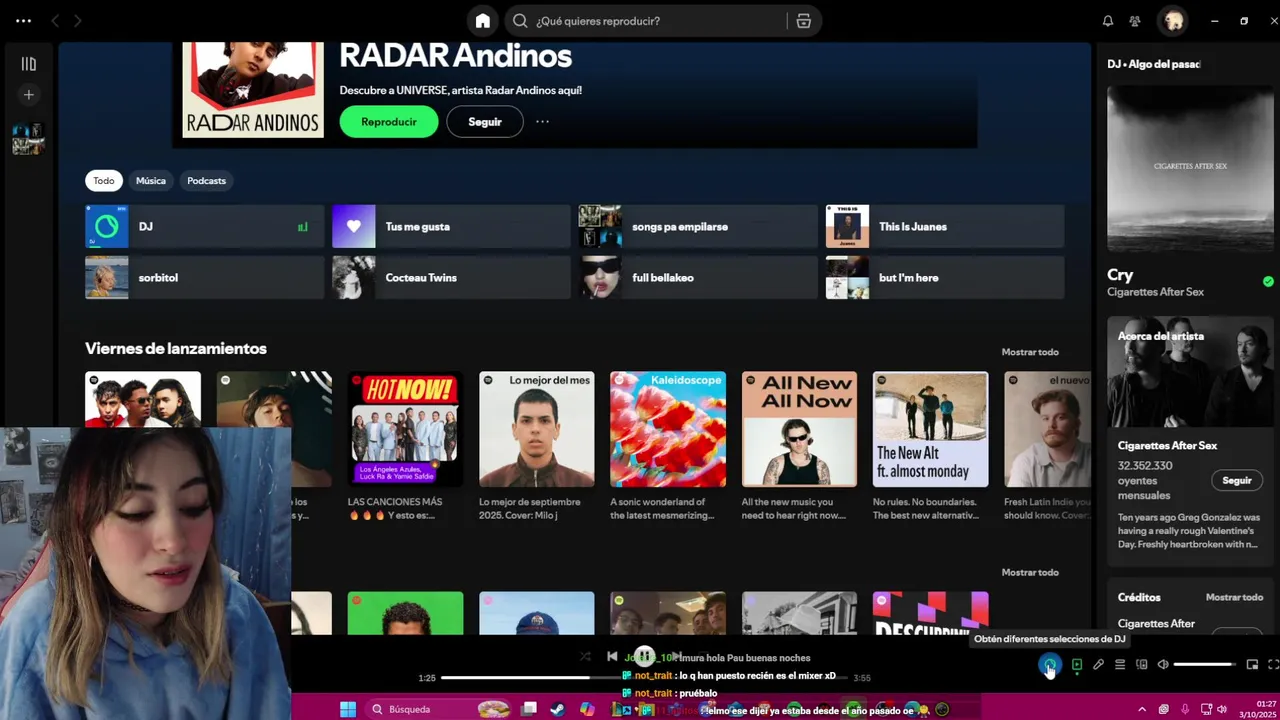Viewport: 1280px width, 720px height.
Task: Open but I'm here tile
Action: [945, 278]
